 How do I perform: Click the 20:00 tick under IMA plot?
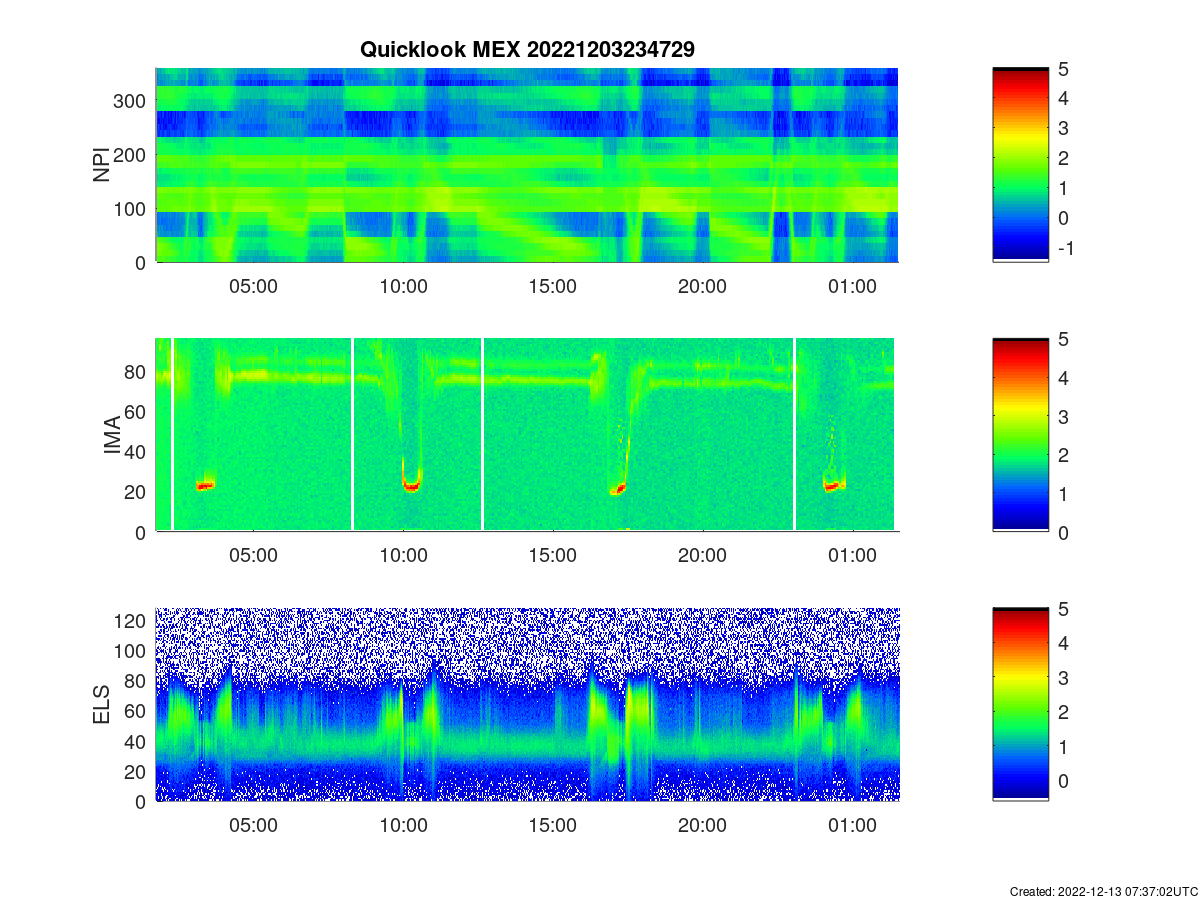pyautogui.click(x=702, y=555)
